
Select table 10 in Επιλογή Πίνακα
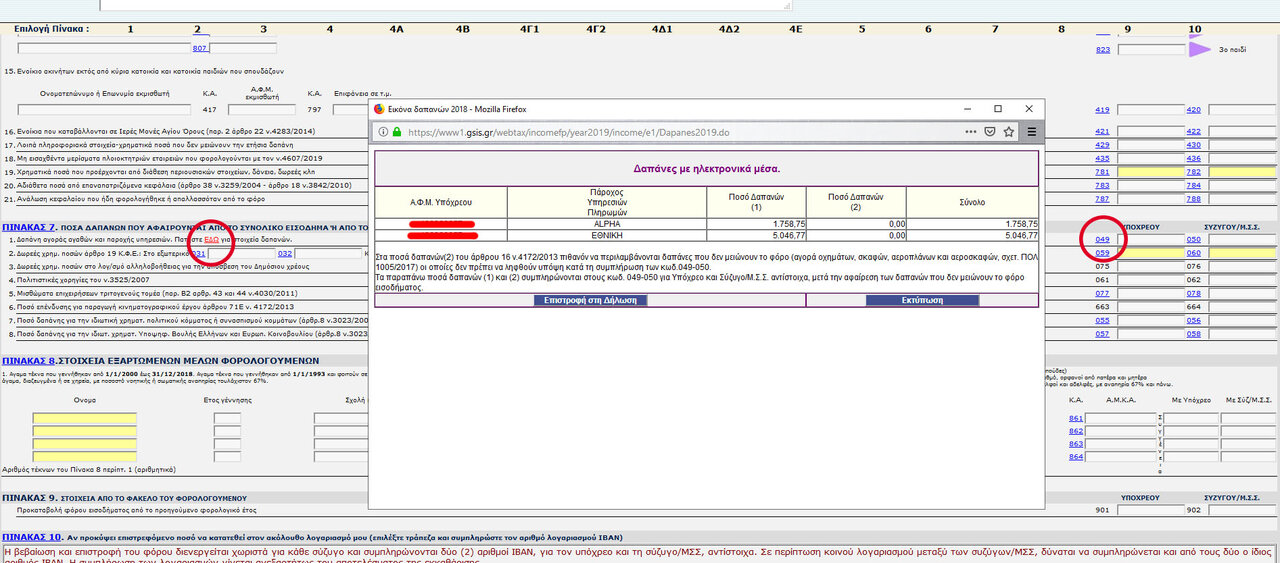[1195, 29]
